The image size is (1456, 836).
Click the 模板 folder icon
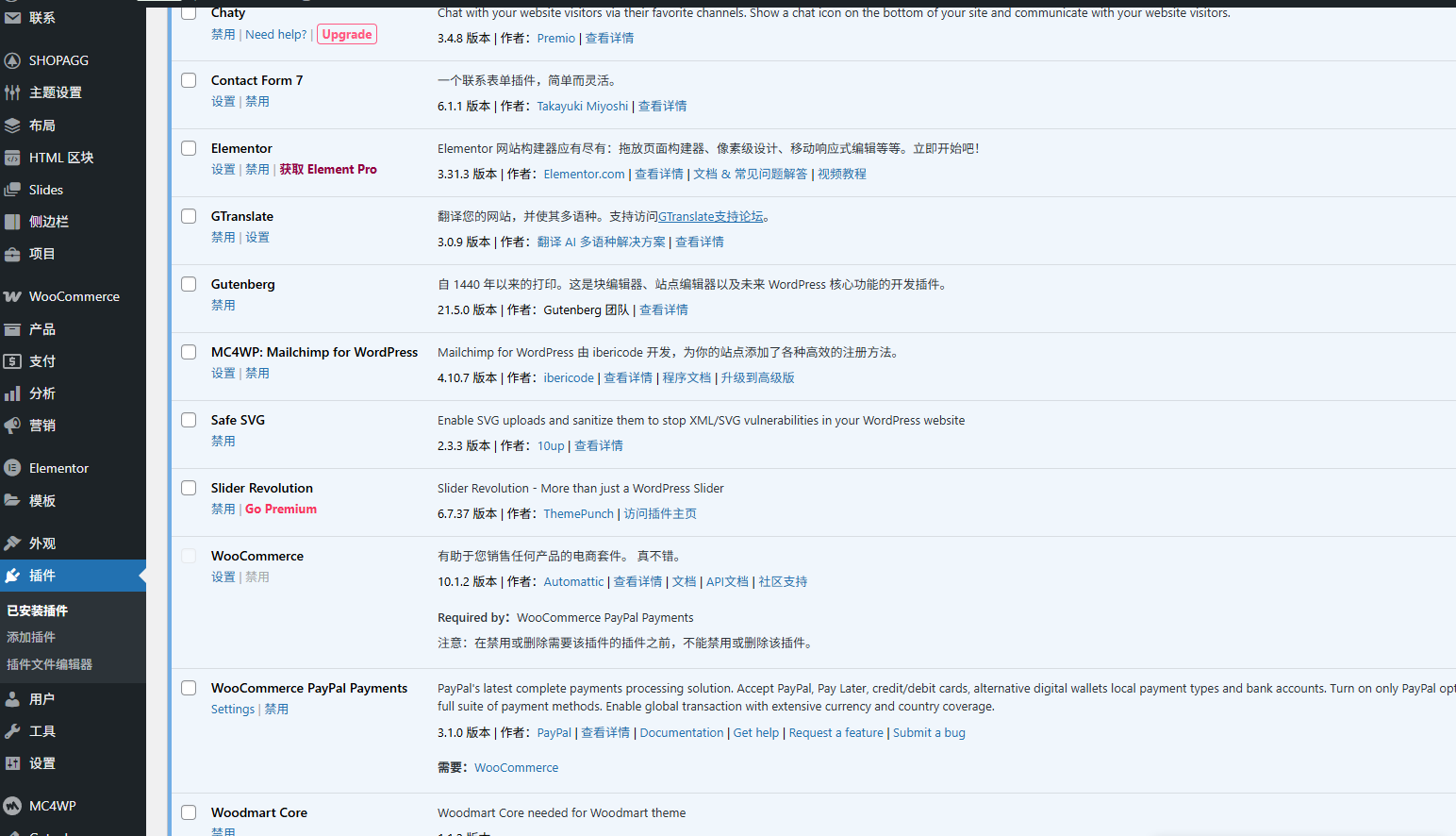point(12,501)
